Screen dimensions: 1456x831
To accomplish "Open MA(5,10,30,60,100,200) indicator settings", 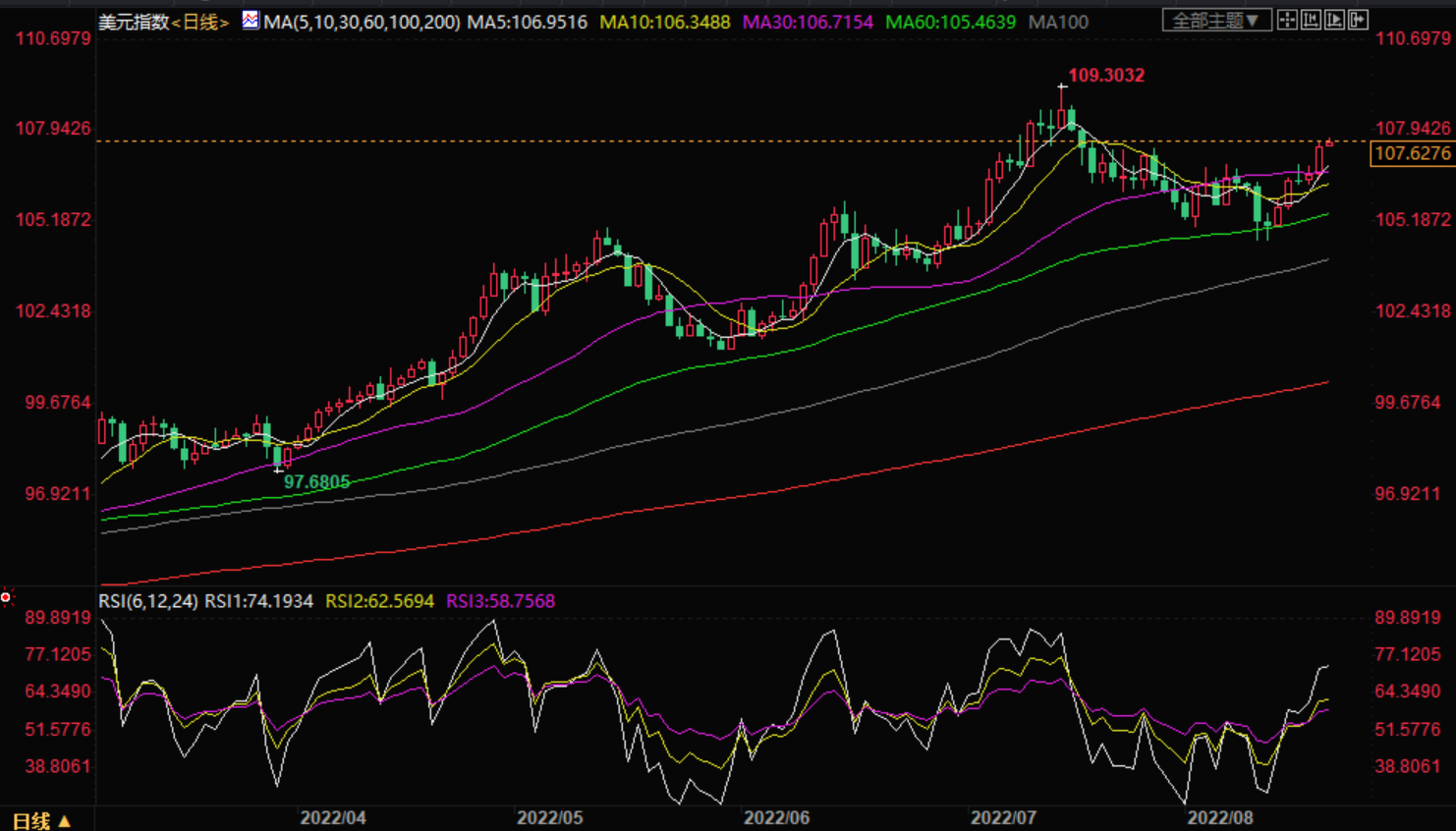I will (x=362, y=22).
